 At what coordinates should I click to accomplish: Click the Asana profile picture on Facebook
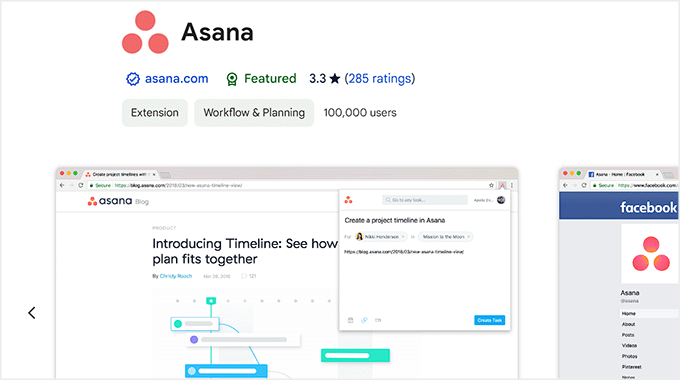[651, 254]
